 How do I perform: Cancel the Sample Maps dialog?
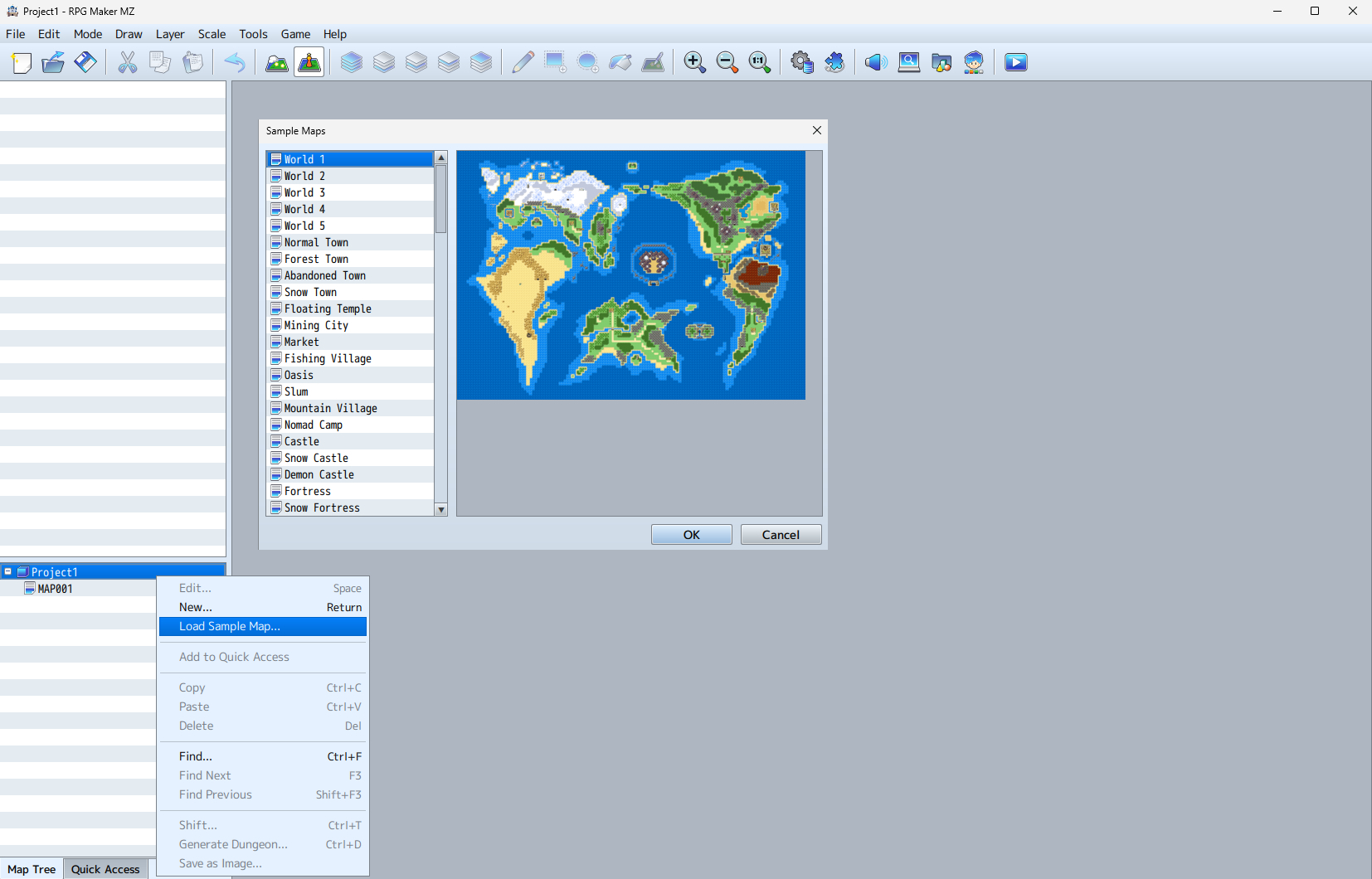click(781, 535)
